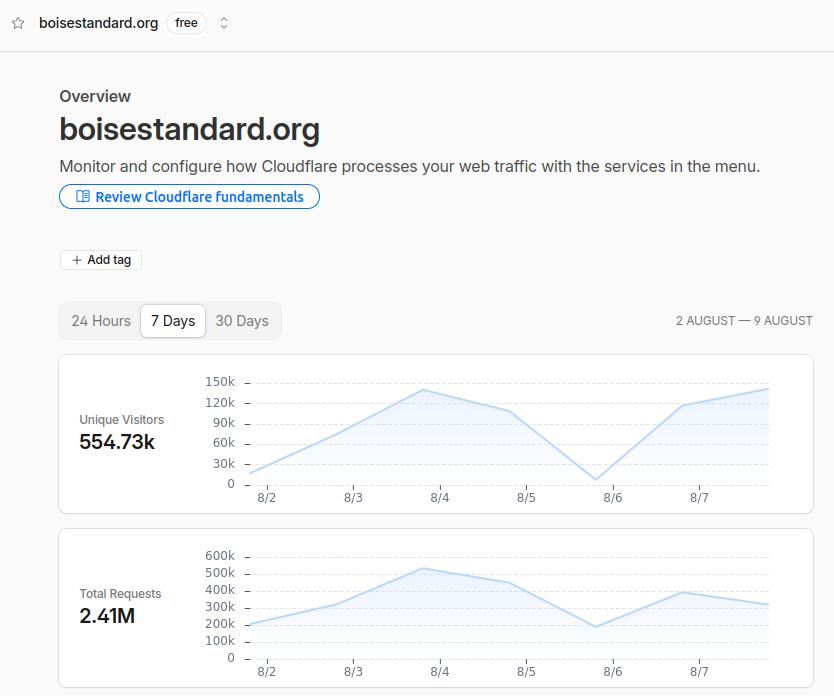The image size is (834, 696).
Task: Click 8/6 tick in Unique Visitors chart
Action: click(613, 498)
